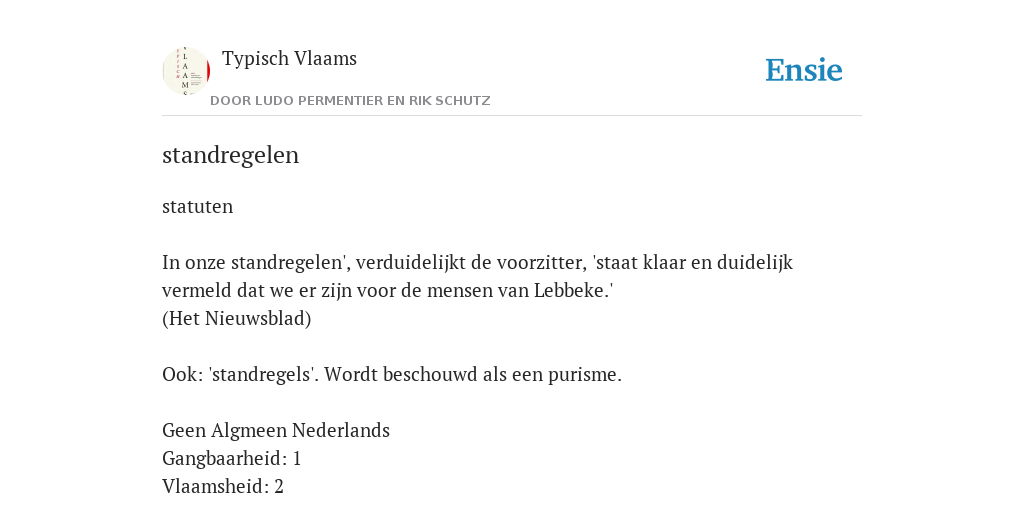
Task: Click the 'Geen Algmeen Nederlands' label
Action: (x=276, y=431)
